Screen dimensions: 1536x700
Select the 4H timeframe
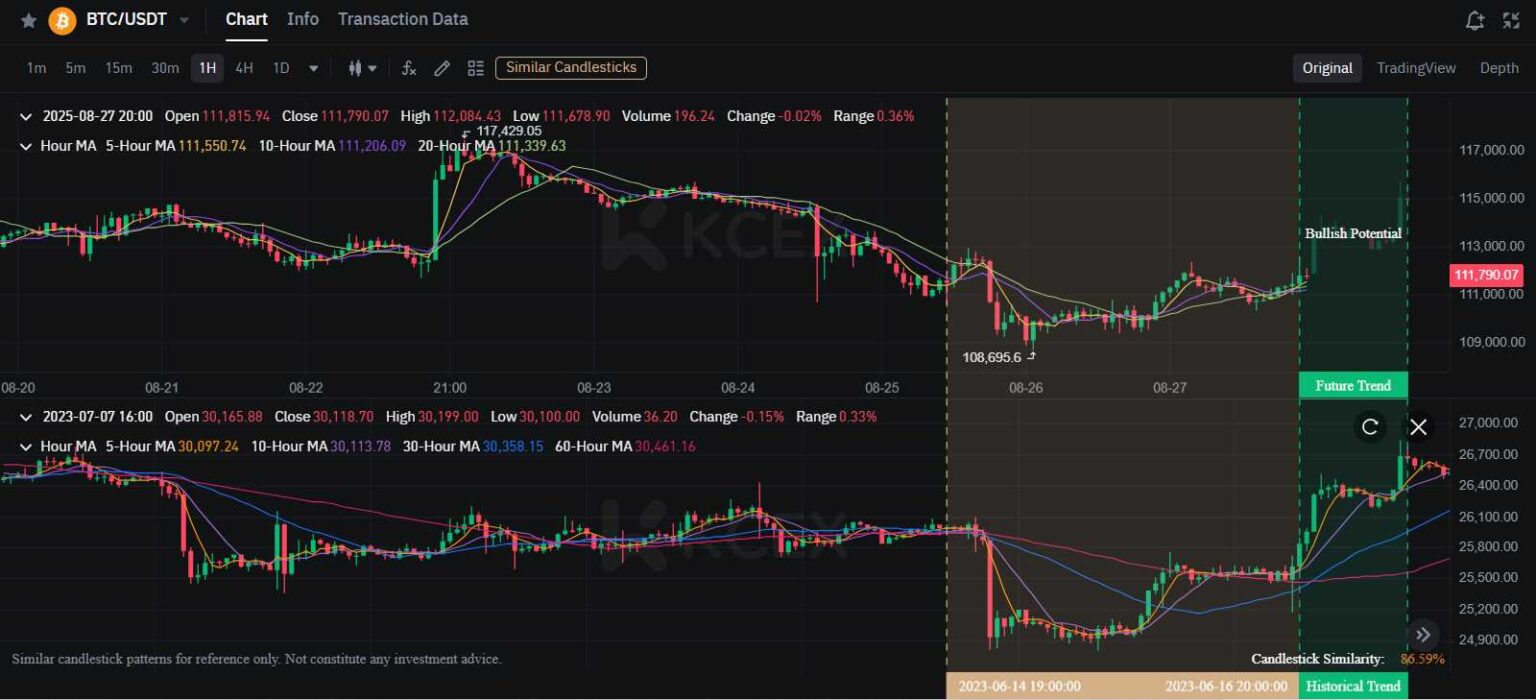(x=245, y=68)
